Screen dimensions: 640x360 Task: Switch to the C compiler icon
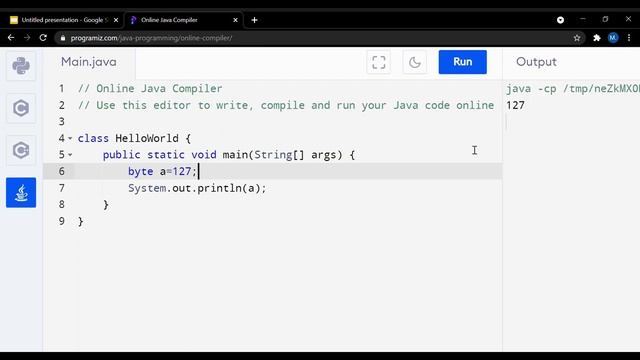[x=21, y=108]
